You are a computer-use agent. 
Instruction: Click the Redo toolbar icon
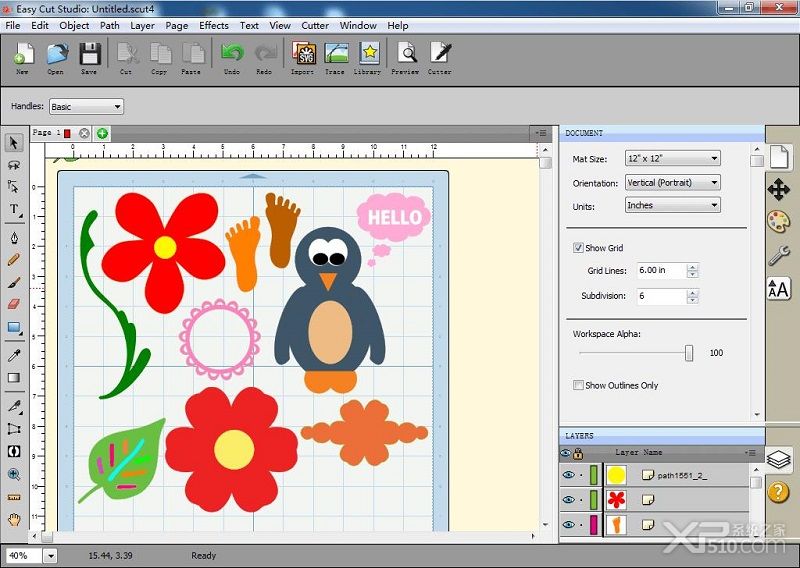click(264, 58)
